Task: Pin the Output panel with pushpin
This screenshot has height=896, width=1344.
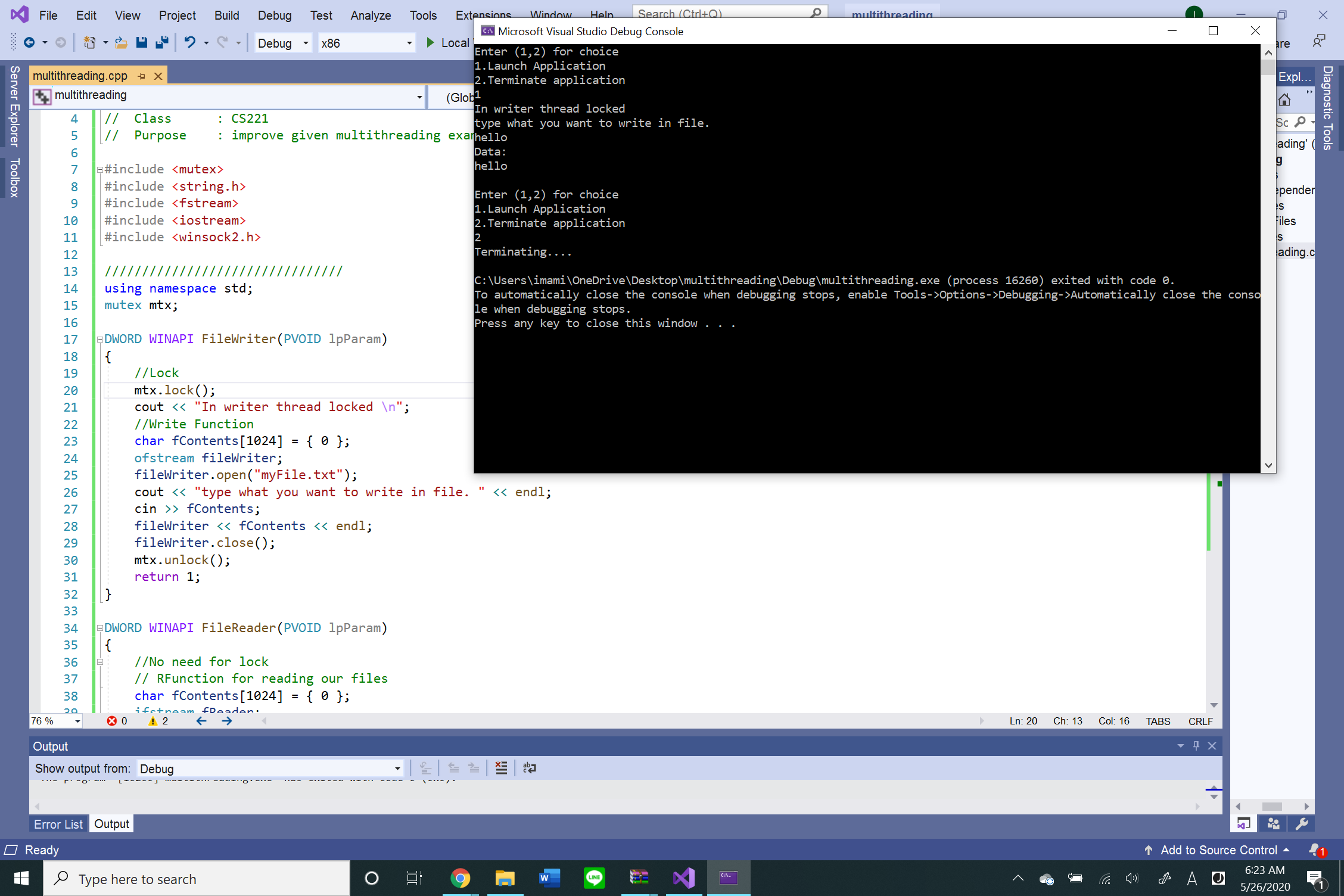Action: click(1196, 746)
